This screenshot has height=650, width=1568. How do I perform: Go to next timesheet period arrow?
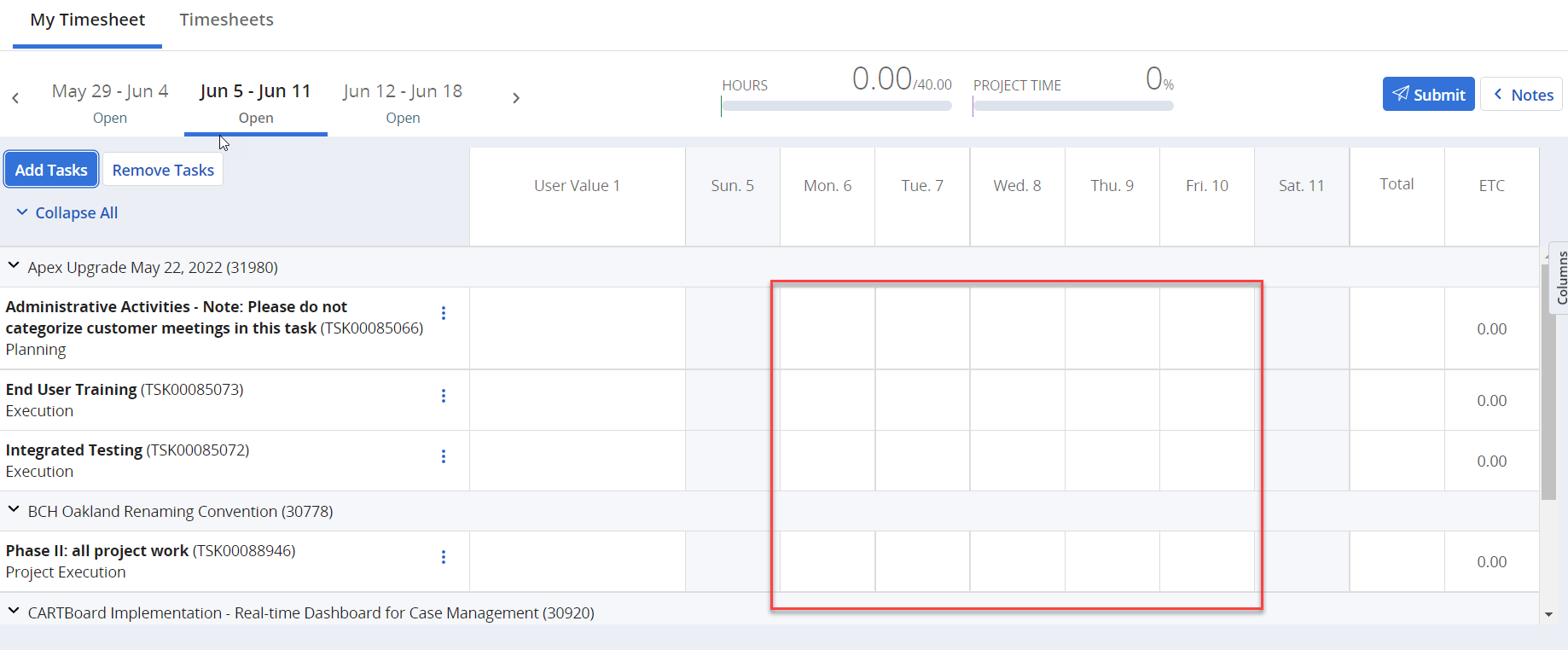click(515, 98)
